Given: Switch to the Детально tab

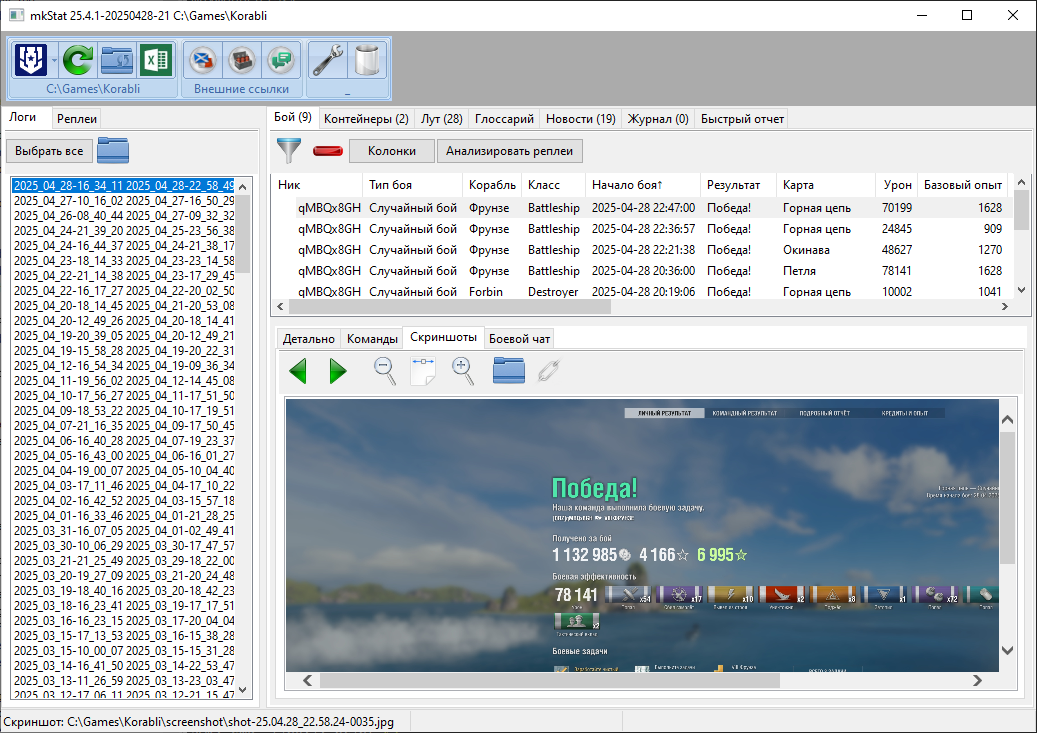Looking at the screenshot, I should coord(308,339).
